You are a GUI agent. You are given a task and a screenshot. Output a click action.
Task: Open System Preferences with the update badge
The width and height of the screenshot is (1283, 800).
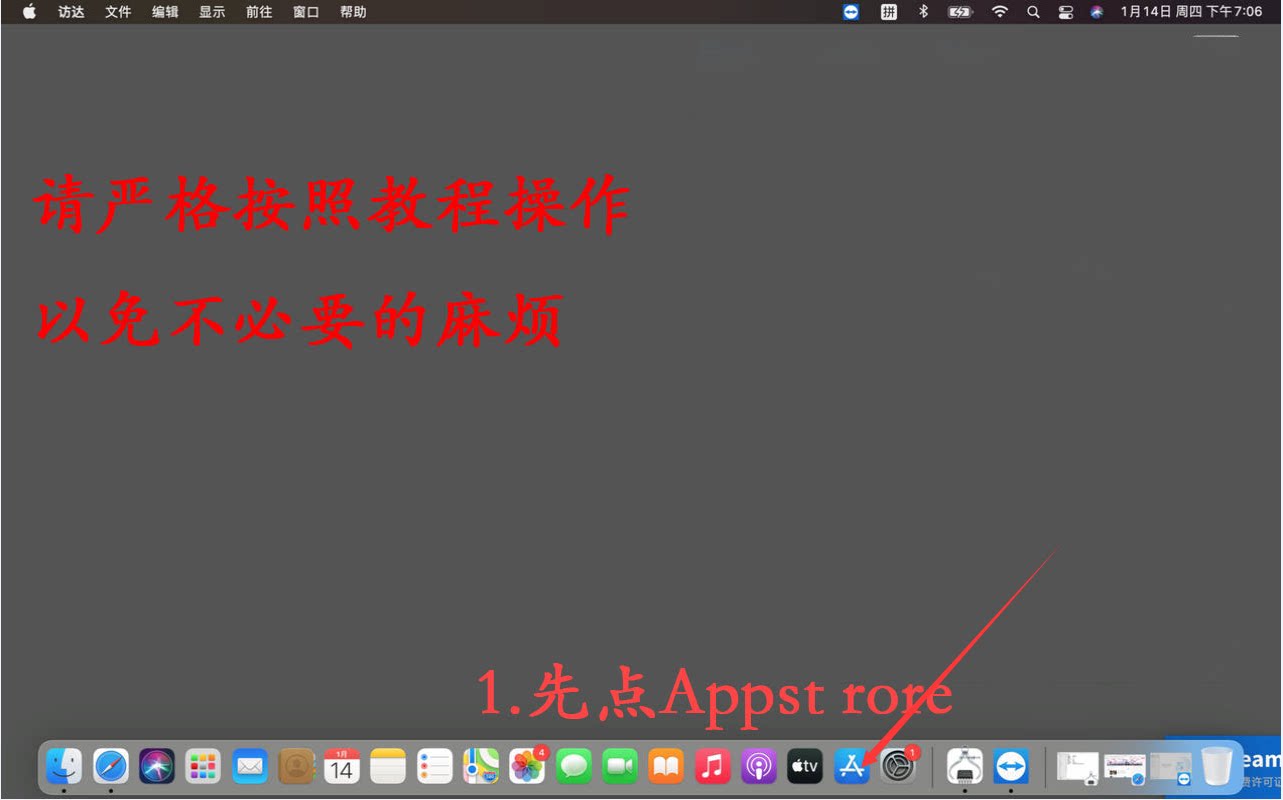point(897,766)
